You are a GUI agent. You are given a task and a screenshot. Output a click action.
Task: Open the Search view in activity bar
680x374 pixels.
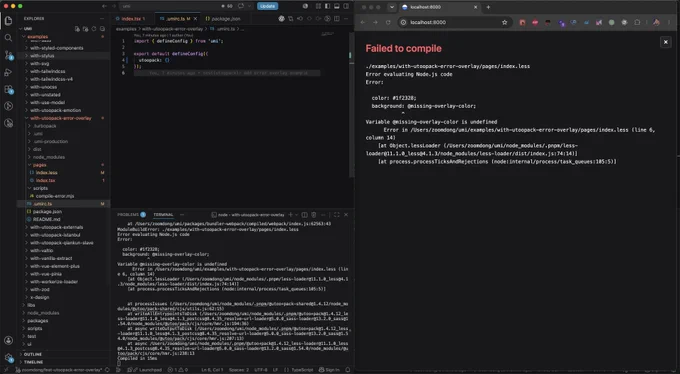pyautogui.click(x=8, y=38)
